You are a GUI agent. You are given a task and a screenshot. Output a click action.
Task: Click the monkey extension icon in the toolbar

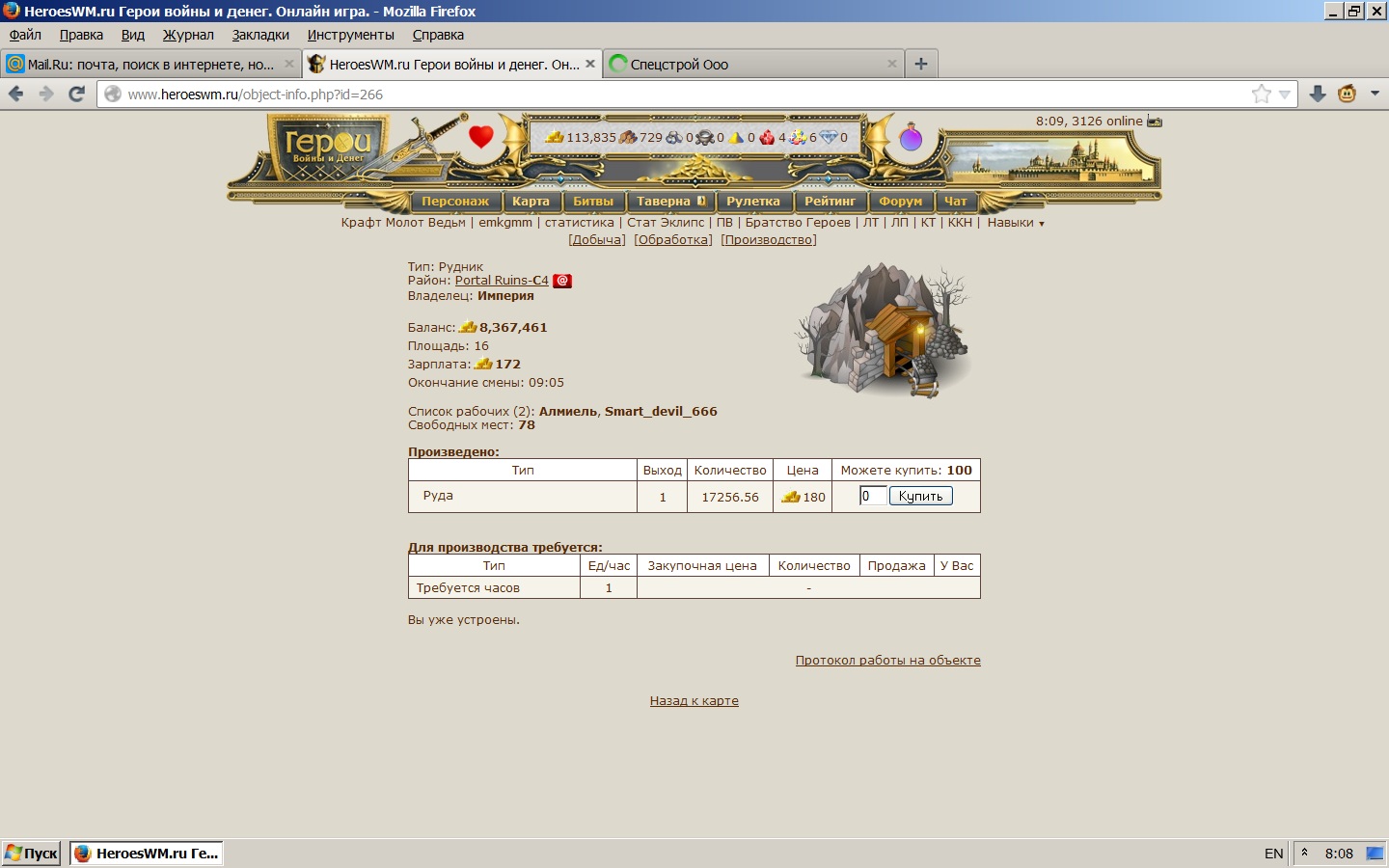pyautogui.click(x=1348, y=94)
